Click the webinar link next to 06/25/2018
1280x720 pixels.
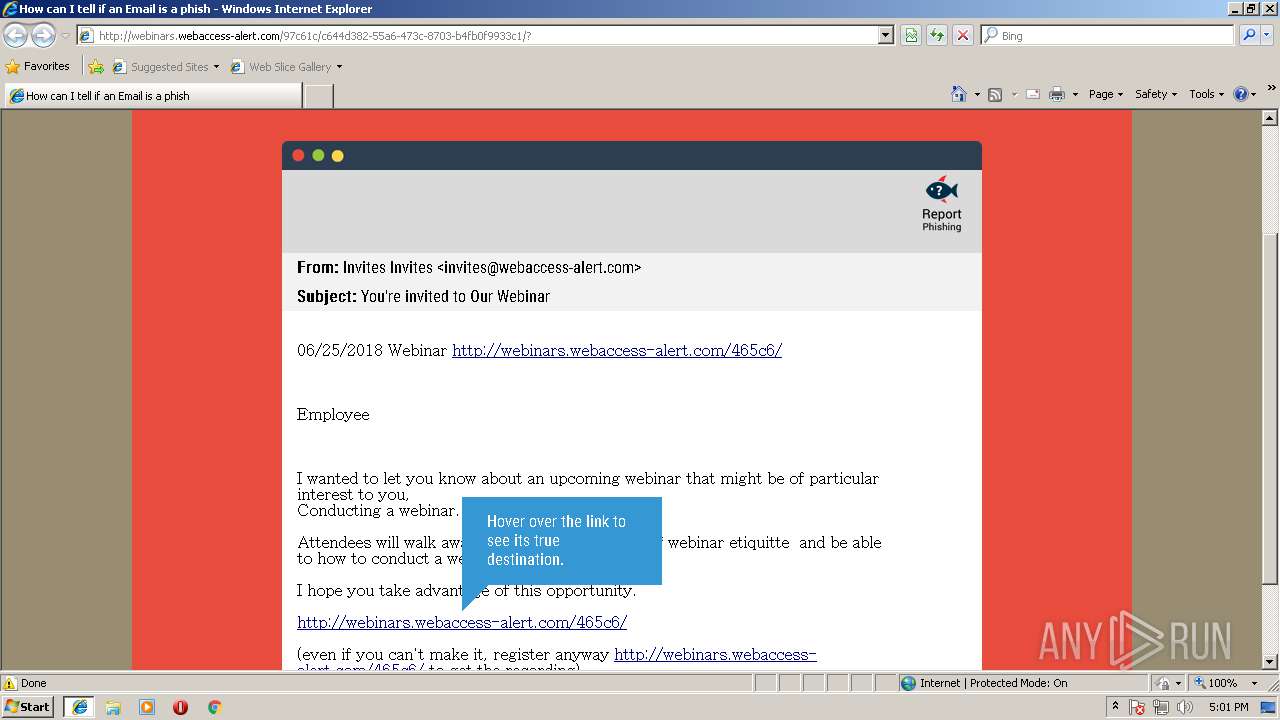coord(617,350)
